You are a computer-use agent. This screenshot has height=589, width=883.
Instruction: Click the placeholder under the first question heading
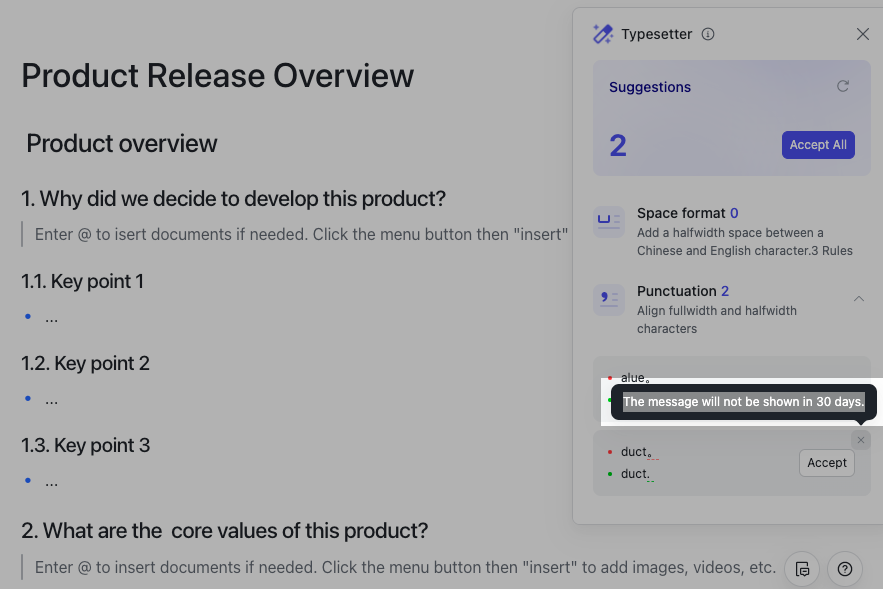pos(300,234)
